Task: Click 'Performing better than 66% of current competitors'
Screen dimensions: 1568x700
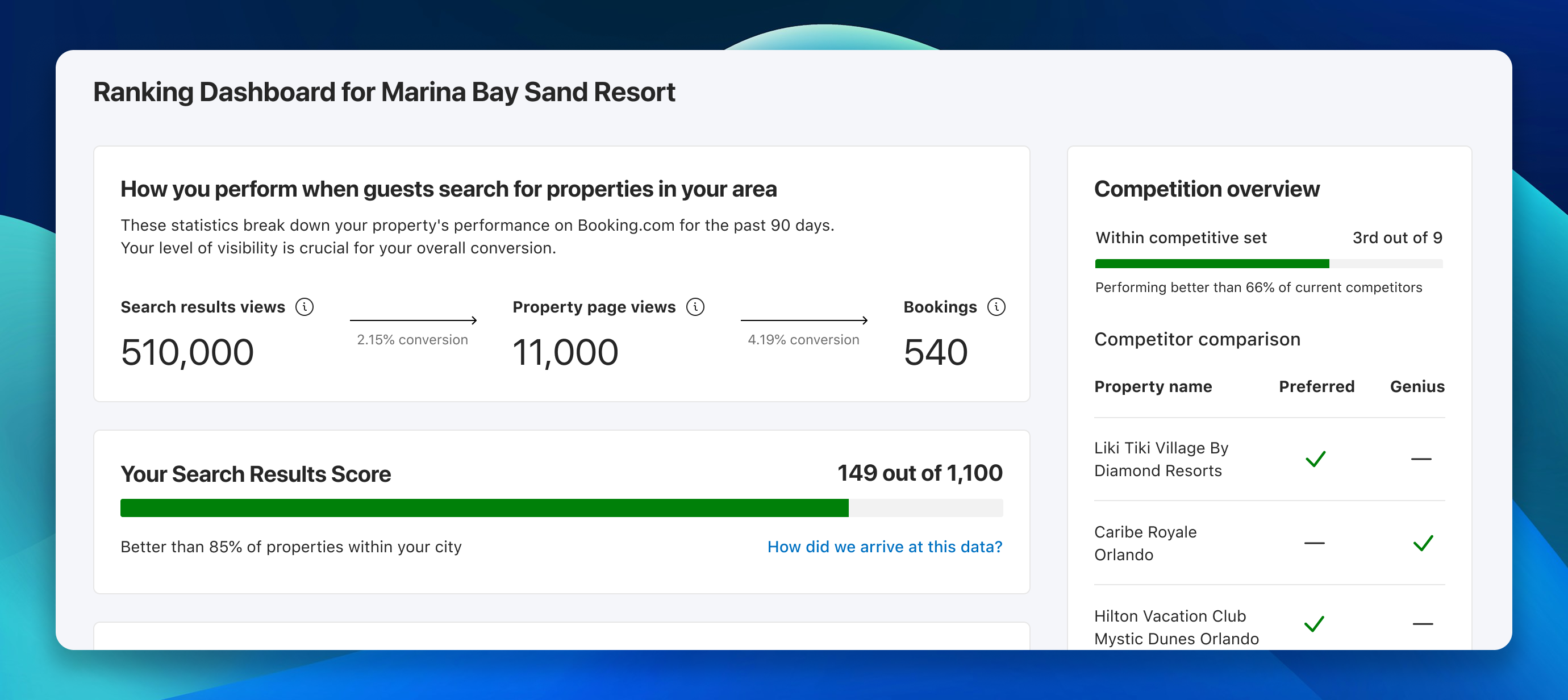Action: pyautogui.click(x=1259, y=287)
